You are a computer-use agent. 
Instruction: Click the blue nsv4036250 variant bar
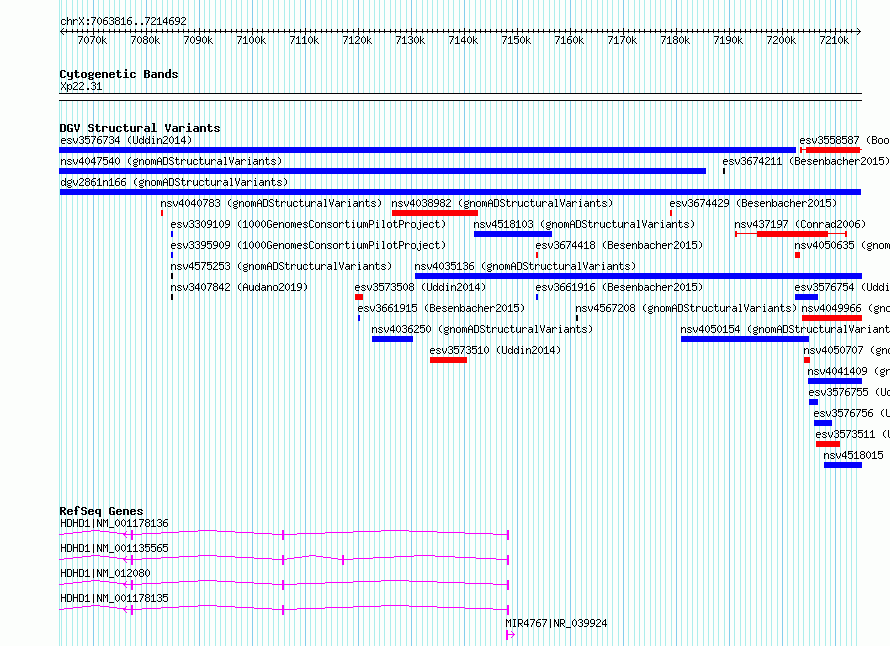[x=392, y=339]
